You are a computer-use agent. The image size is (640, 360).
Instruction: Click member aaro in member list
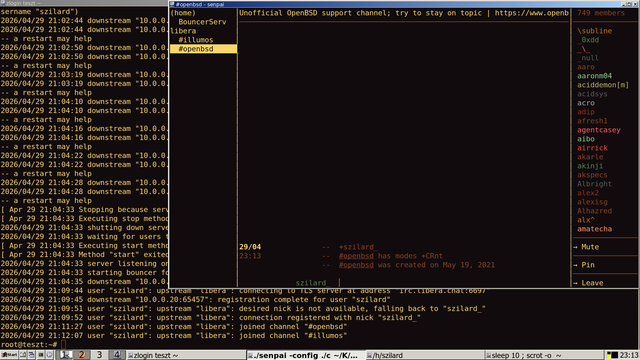(x=586, y=67)
